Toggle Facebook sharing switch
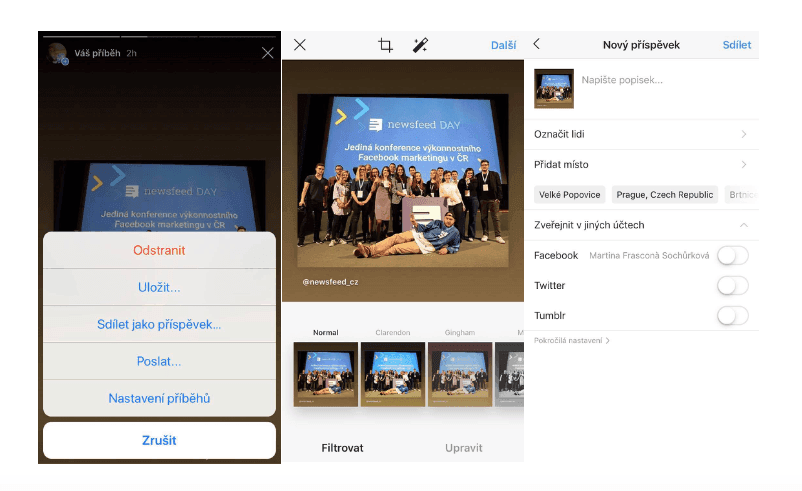This screenshot has width=802, height=491. [732, 256]
